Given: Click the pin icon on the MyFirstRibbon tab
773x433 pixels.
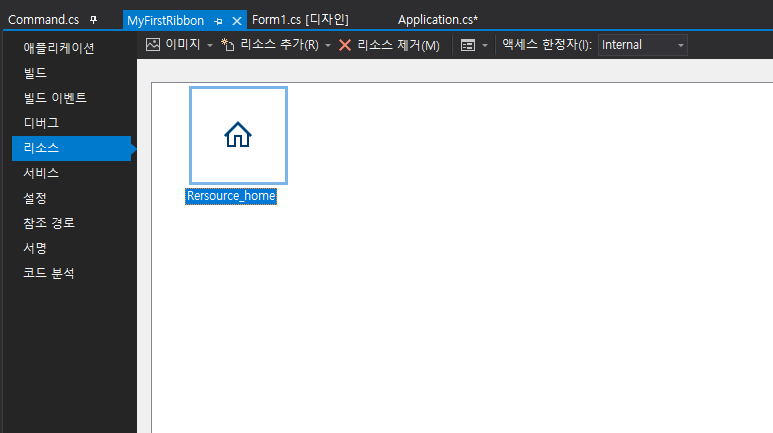Looking at the screenshot, I should 218,21.
